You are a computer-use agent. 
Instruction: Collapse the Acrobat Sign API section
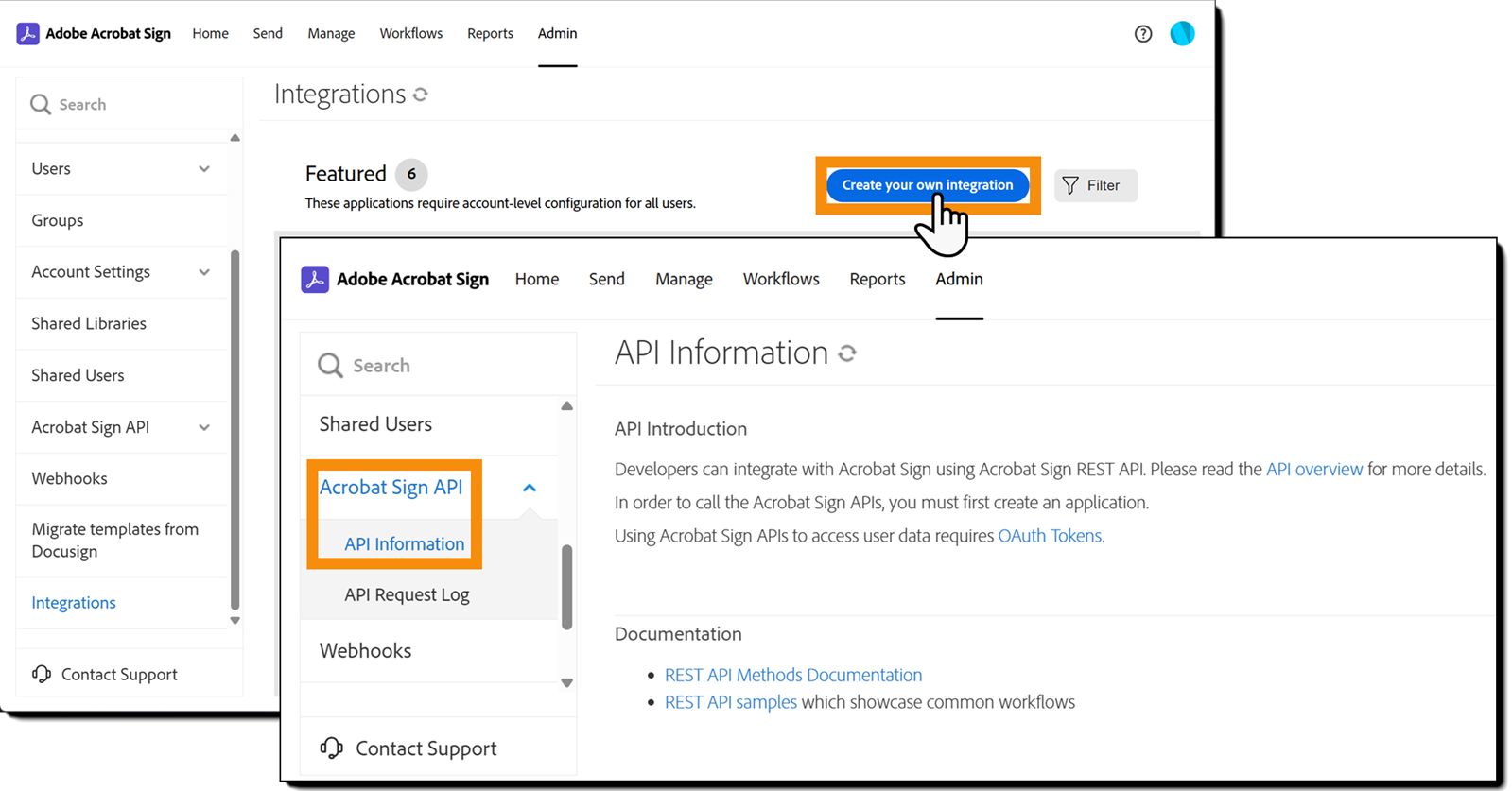pos(530,488)
